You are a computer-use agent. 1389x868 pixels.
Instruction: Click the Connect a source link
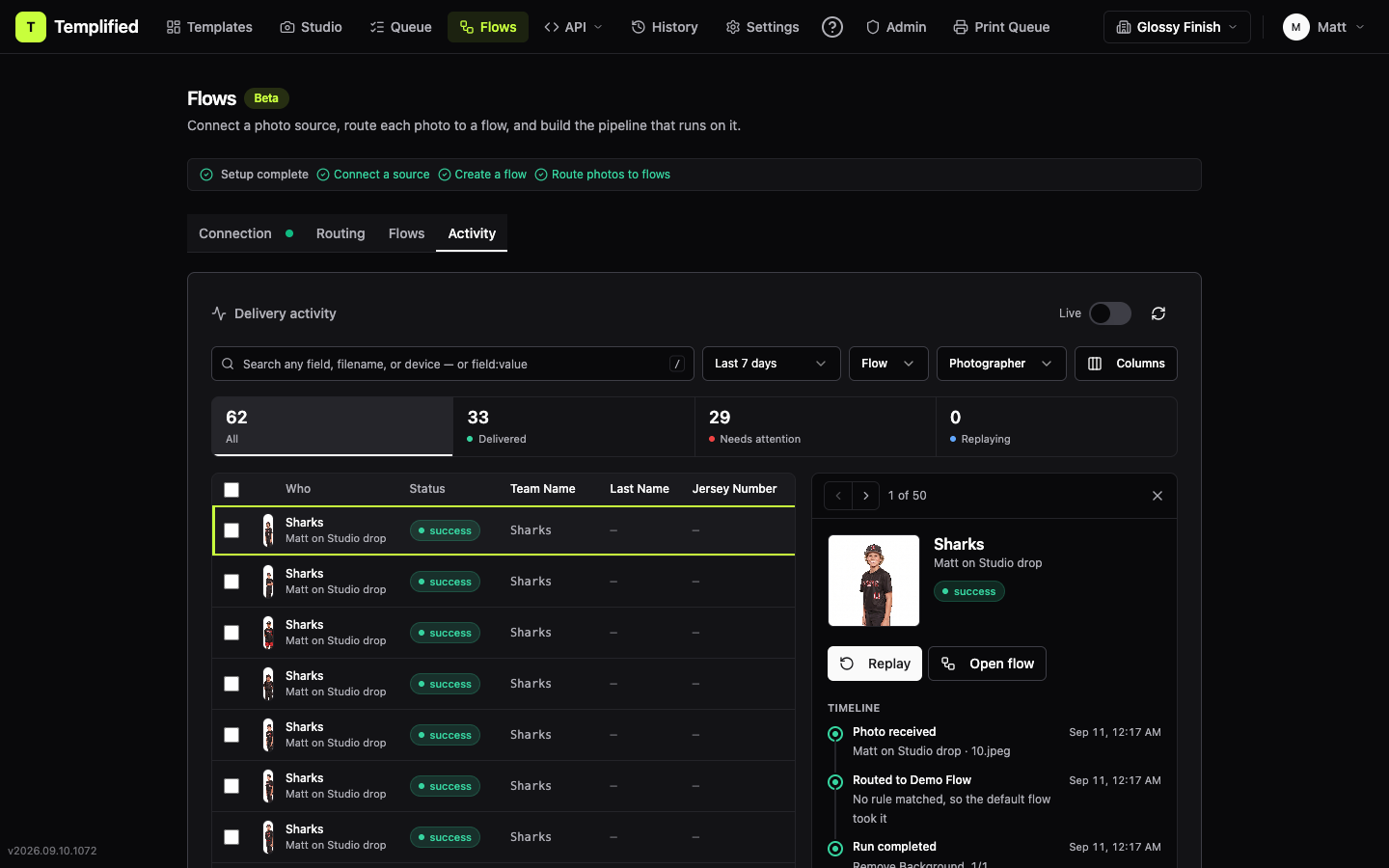pyautogui.click(x=373, y=175)
